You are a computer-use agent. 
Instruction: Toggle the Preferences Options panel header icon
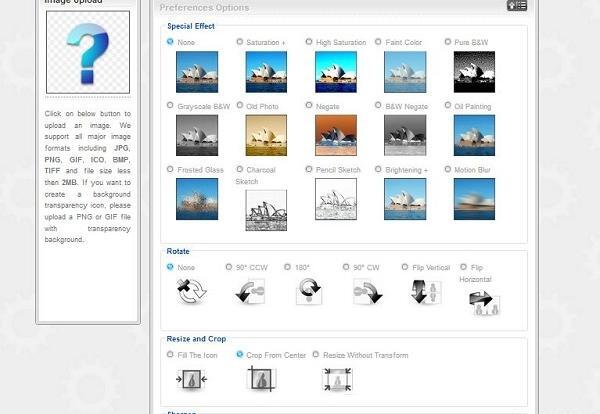click(x=517, y=5)
